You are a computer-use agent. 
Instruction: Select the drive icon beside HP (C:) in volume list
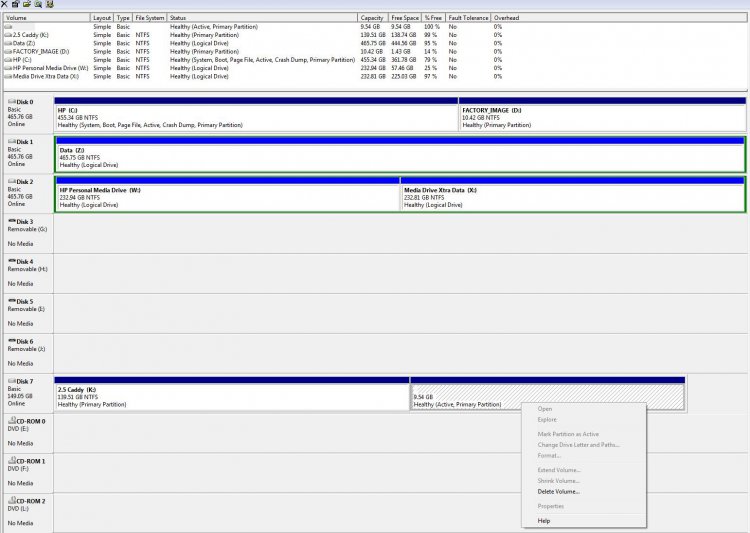click(x=8, y=60)
